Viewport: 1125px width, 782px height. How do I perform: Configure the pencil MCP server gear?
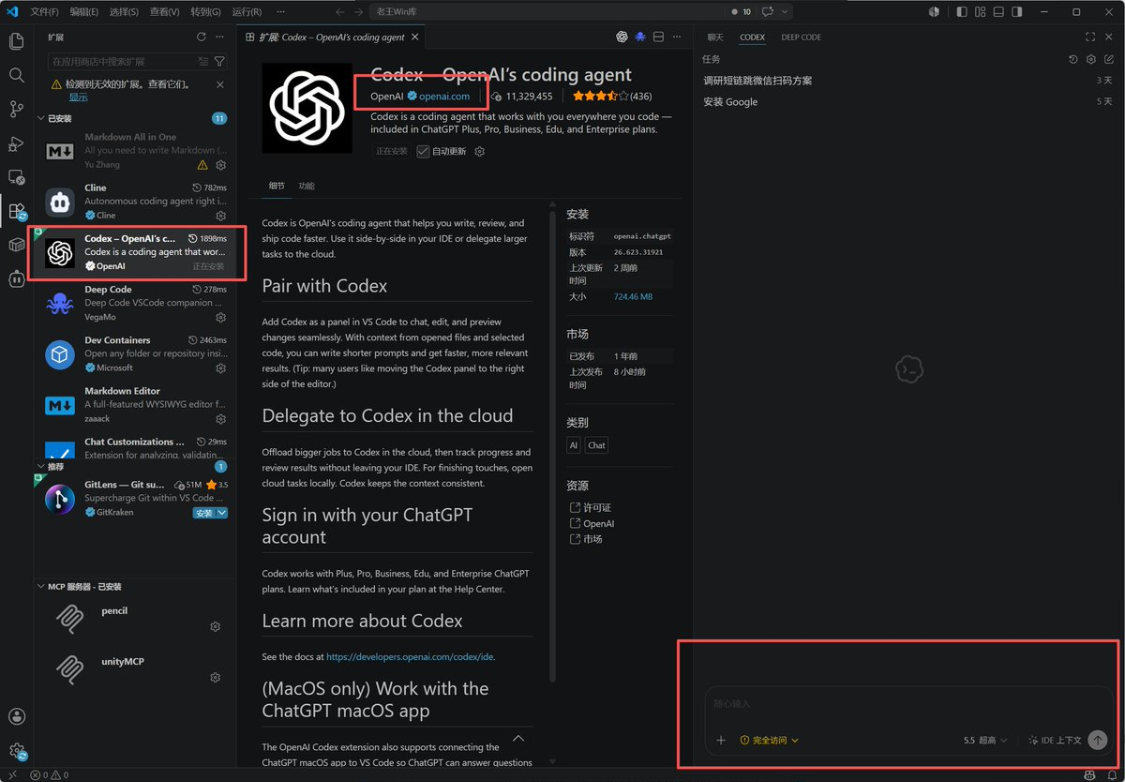pos(215,626)
